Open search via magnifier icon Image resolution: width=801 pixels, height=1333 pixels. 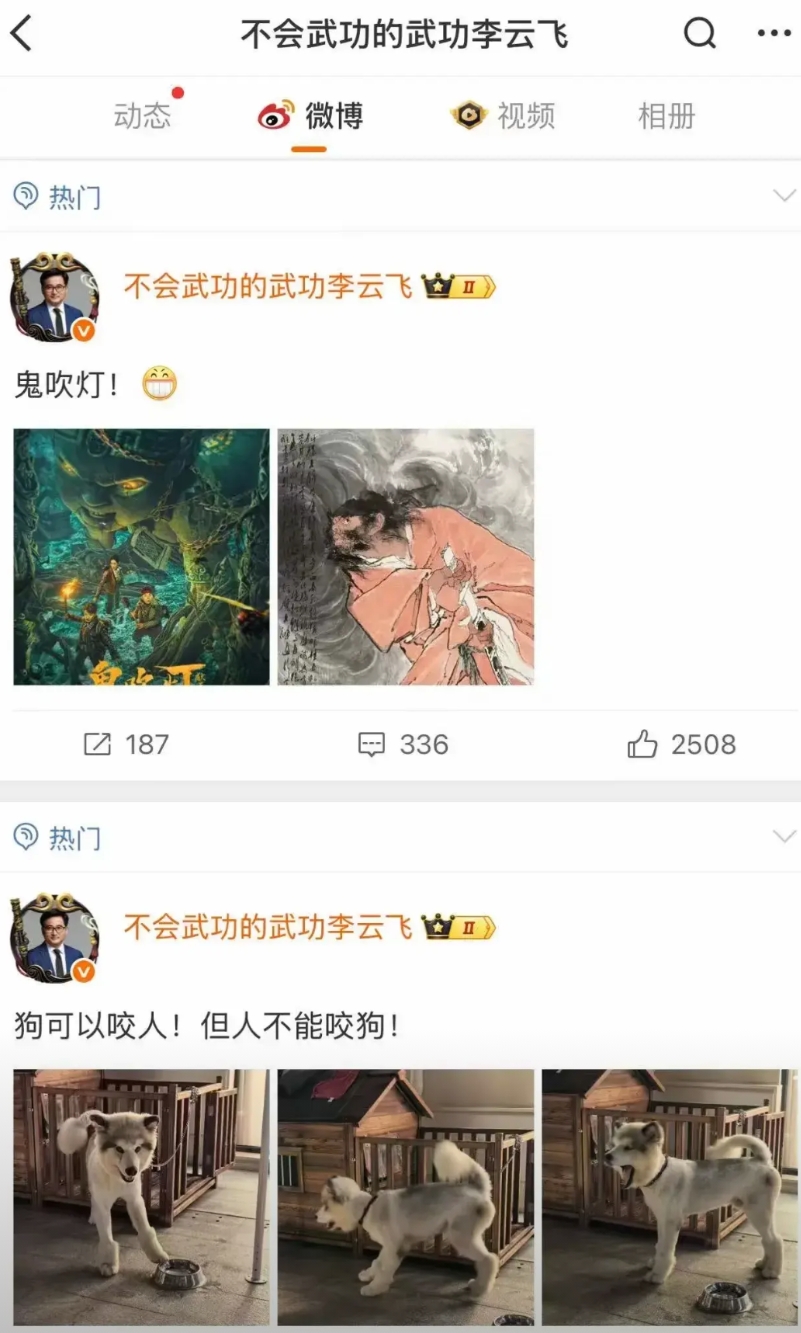(700, 34)
